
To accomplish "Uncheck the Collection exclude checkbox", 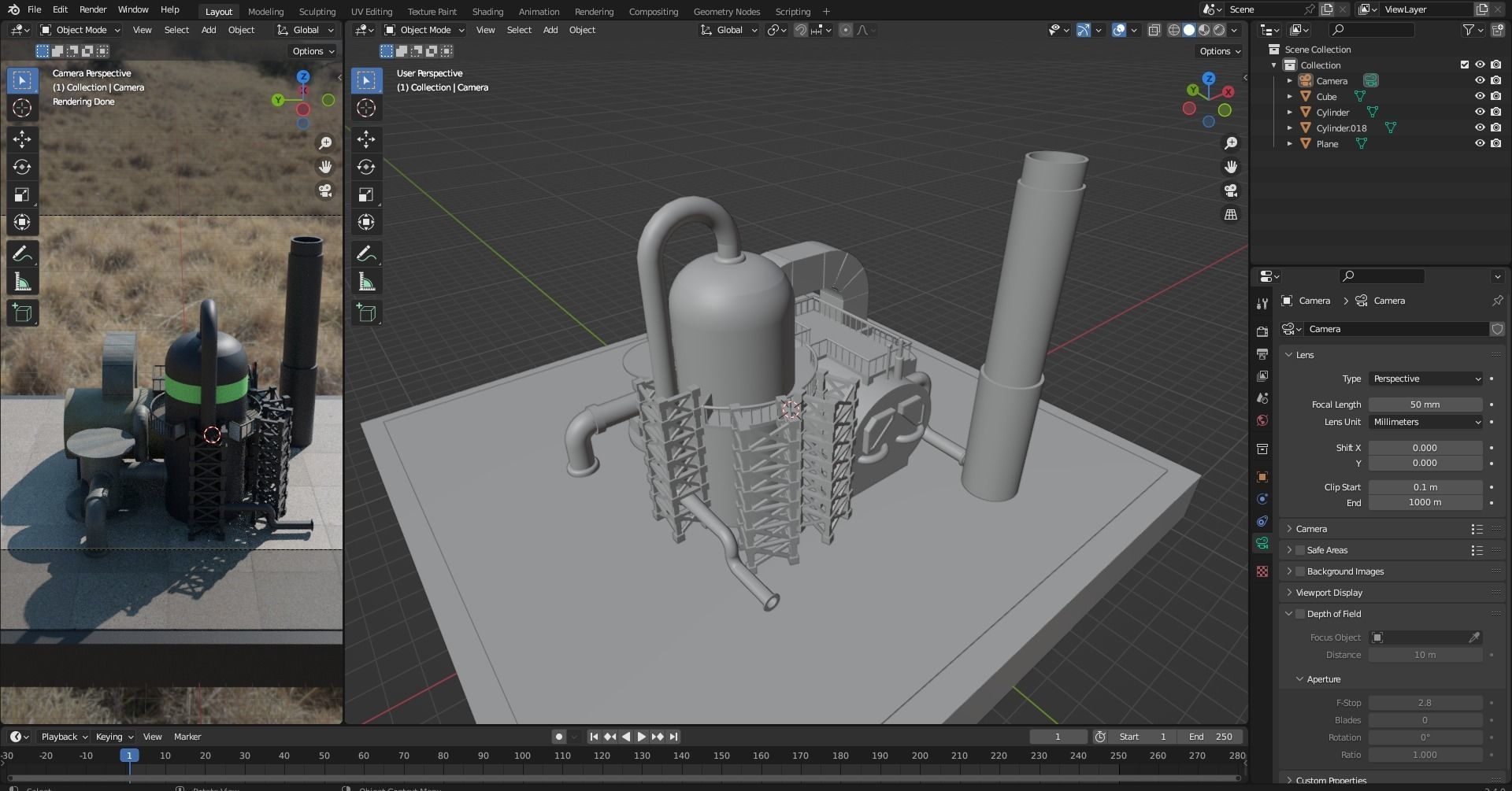I will point(1465,65).
